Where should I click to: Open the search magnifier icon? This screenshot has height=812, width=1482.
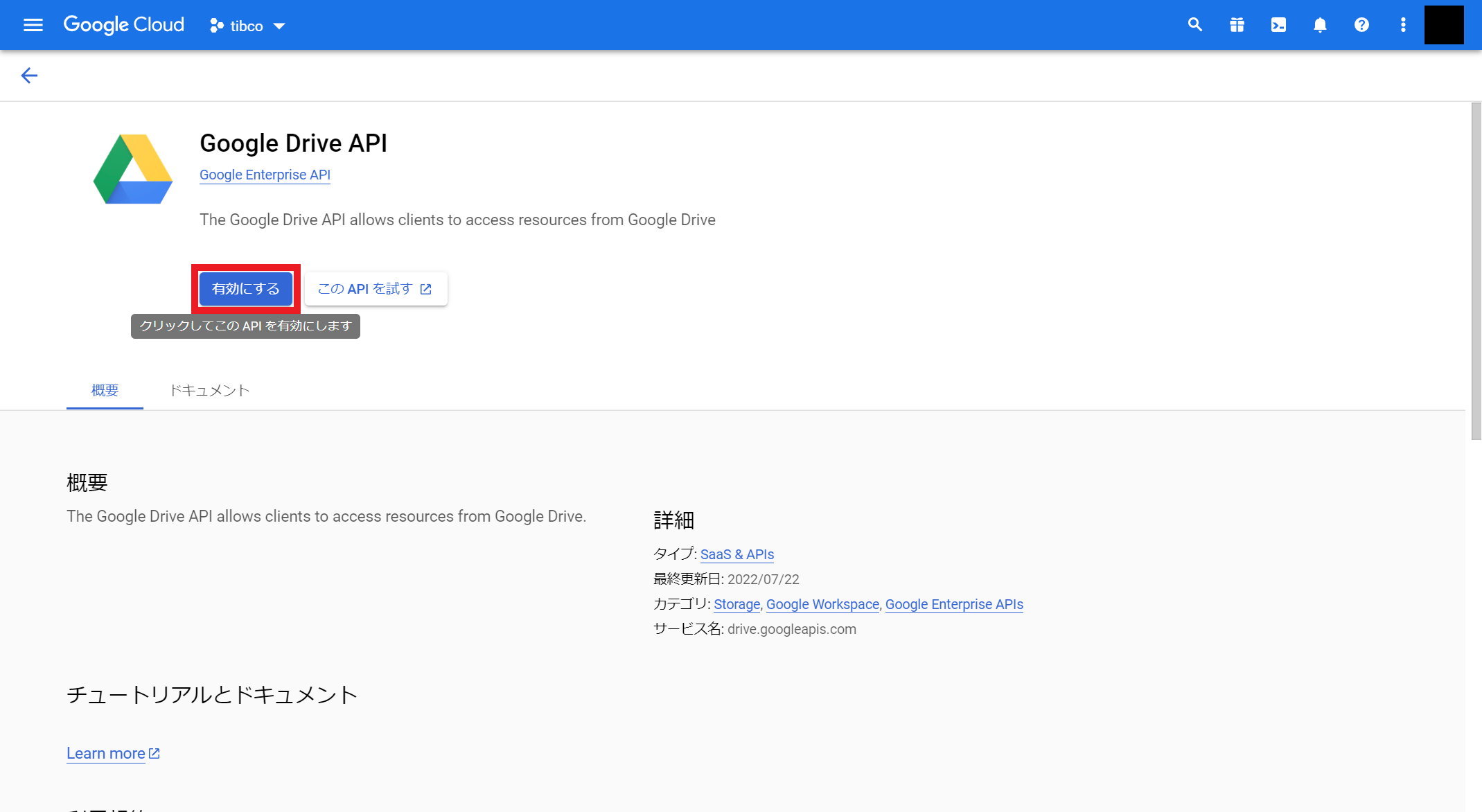[1194, 26]
